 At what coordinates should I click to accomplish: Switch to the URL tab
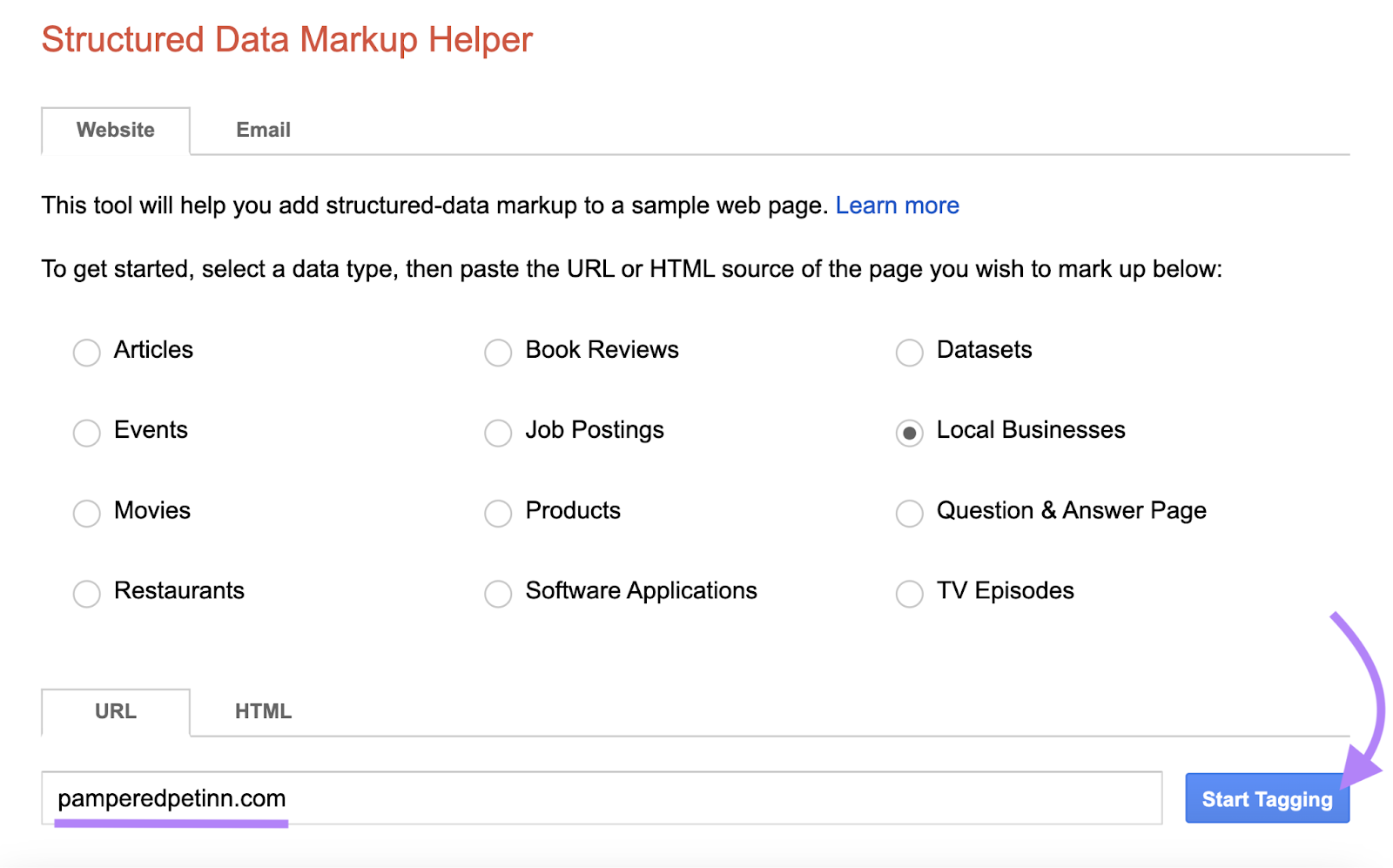point(115,711)
